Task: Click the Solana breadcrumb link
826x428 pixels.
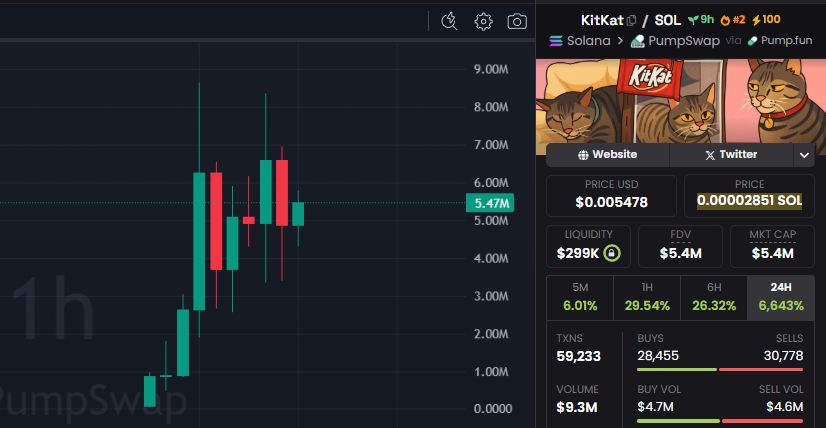Action: coord(588,41)
